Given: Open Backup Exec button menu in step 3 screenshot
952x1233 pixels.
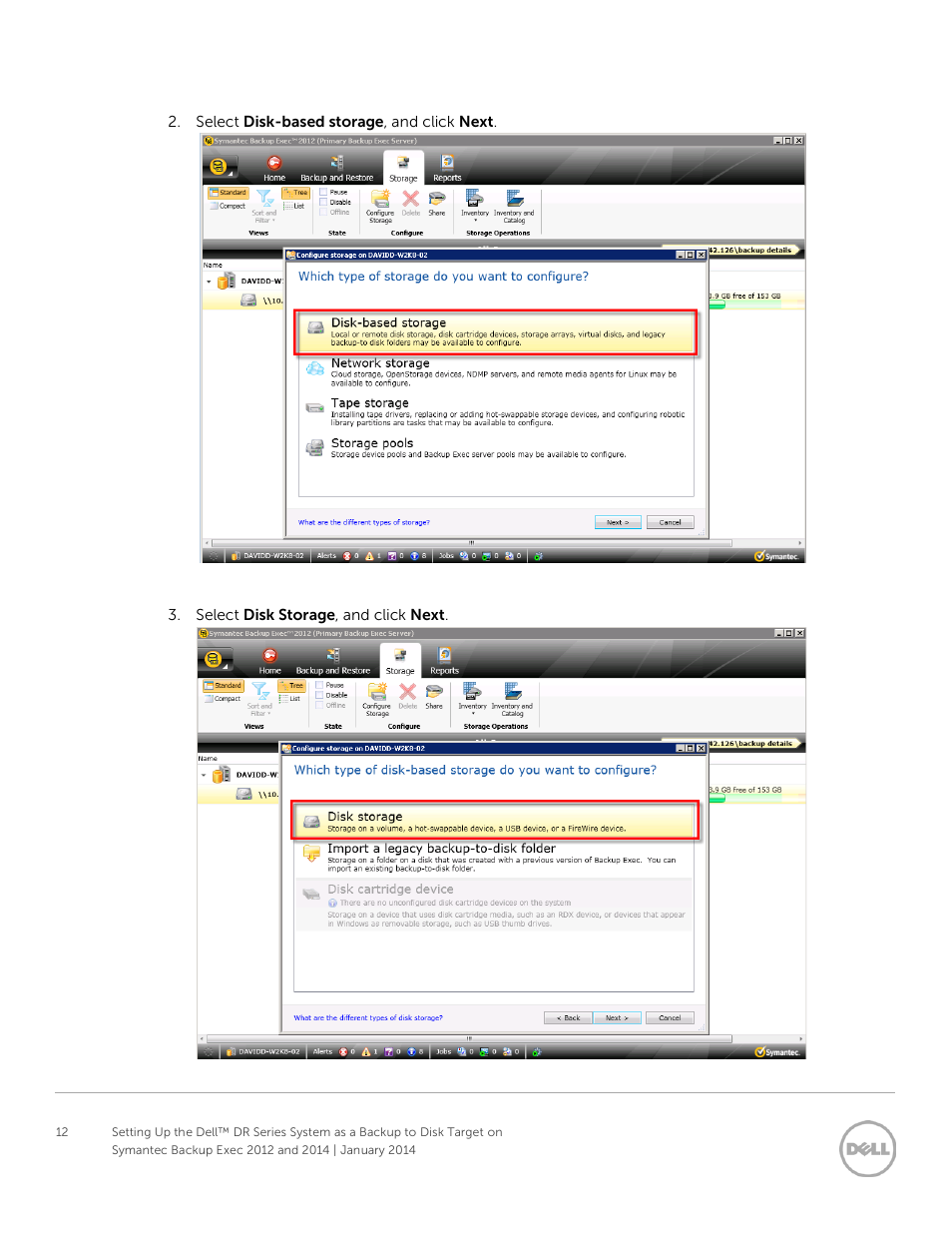Looking at the screenshot, I should (214, 659).
